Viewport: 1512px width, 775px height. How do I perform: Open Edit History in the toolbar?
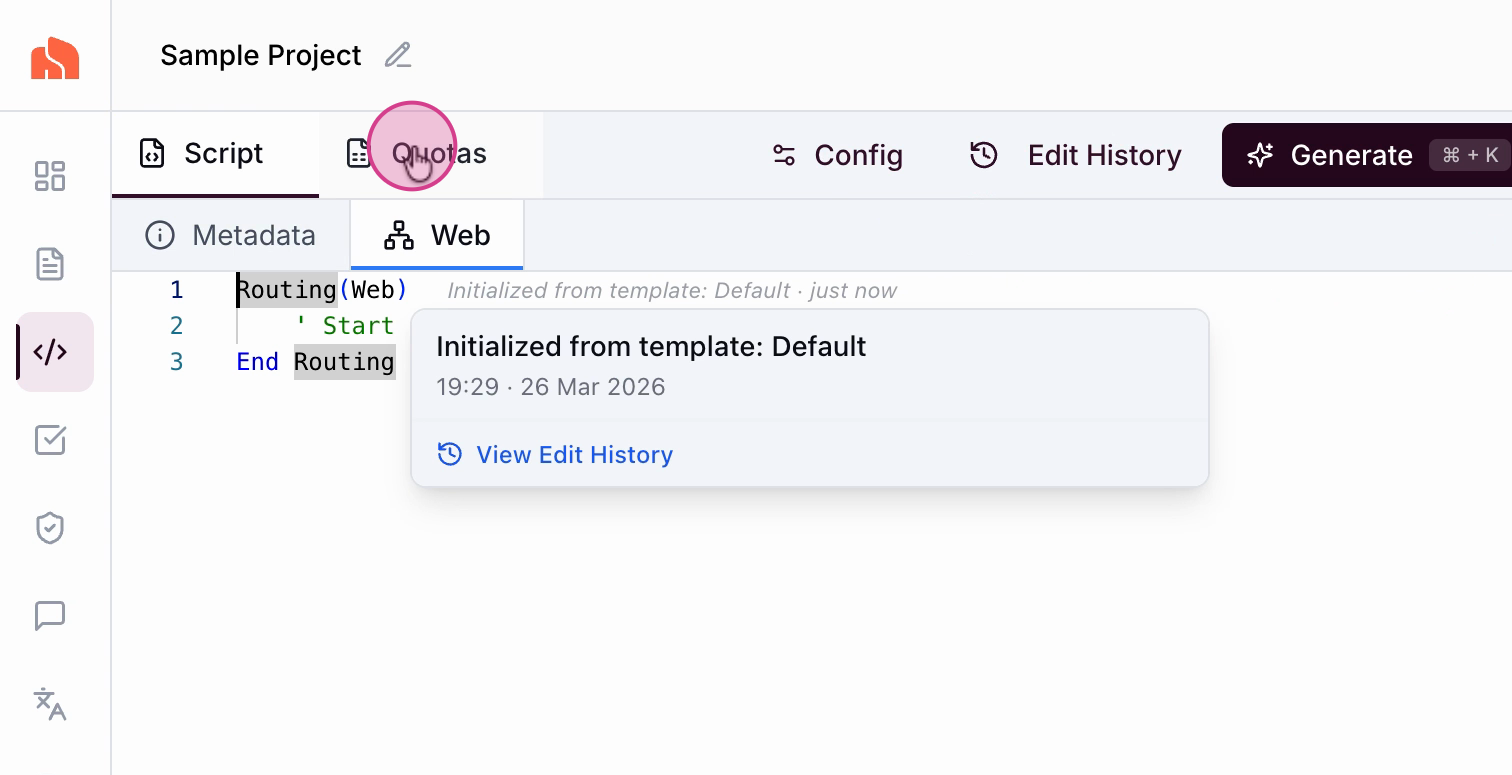[1076, 155]
